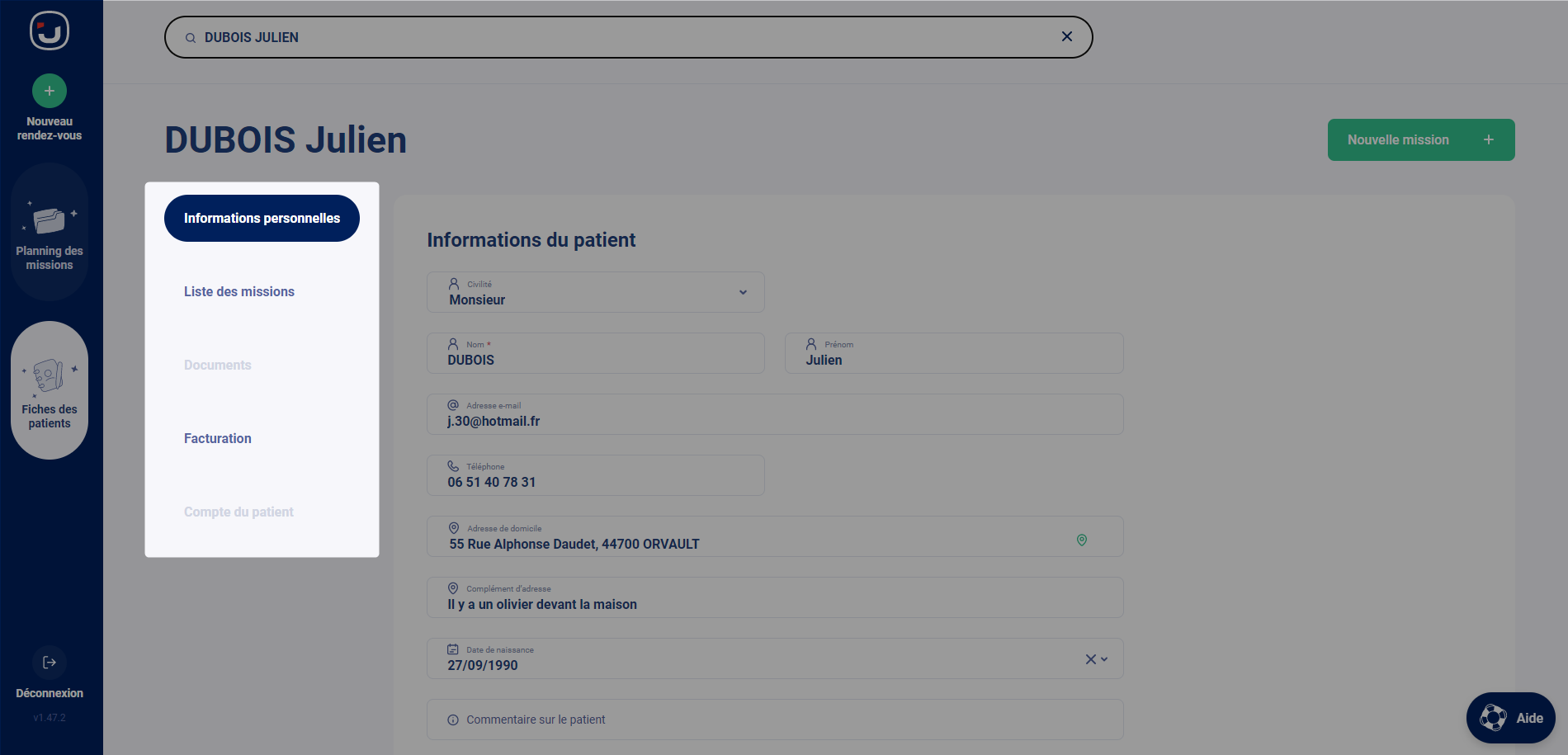The height and width of the screenshot is (755, 1568).
Task: Go to Facturation section
Action: coord(218,439)
